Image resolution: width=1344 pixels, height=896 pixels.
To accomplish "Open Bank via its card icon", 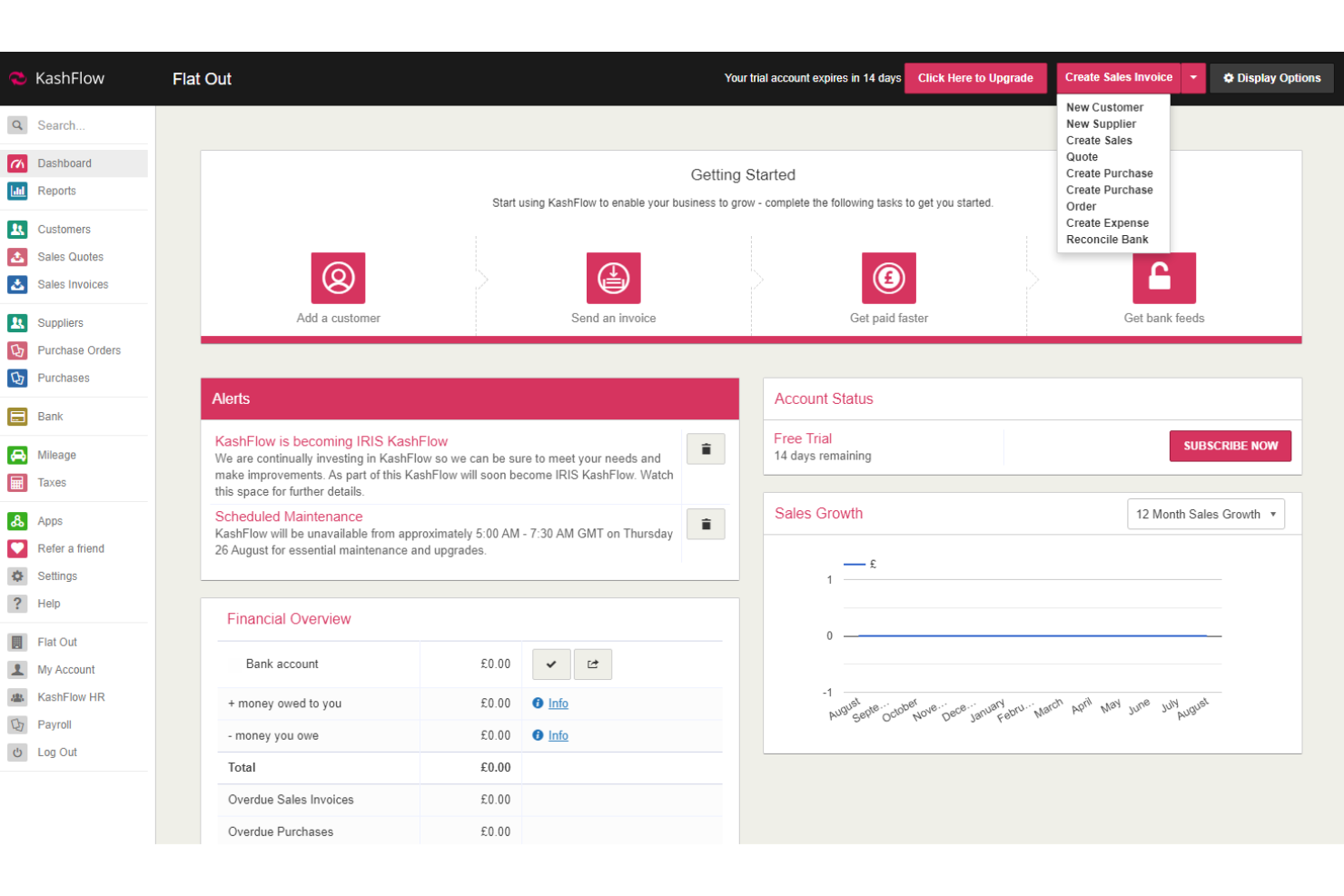I will (x=17, y=417).
